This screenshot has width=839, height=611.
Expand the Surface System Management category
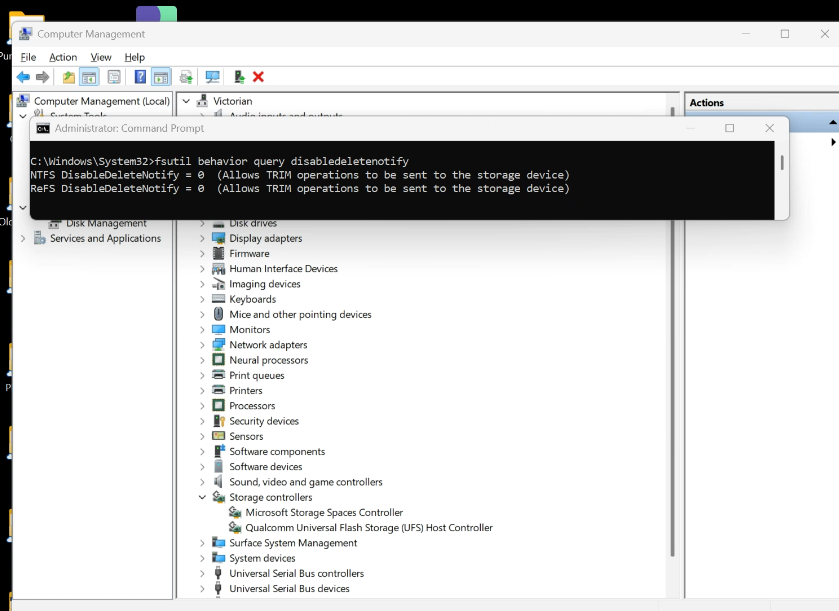tap(202, 543)
